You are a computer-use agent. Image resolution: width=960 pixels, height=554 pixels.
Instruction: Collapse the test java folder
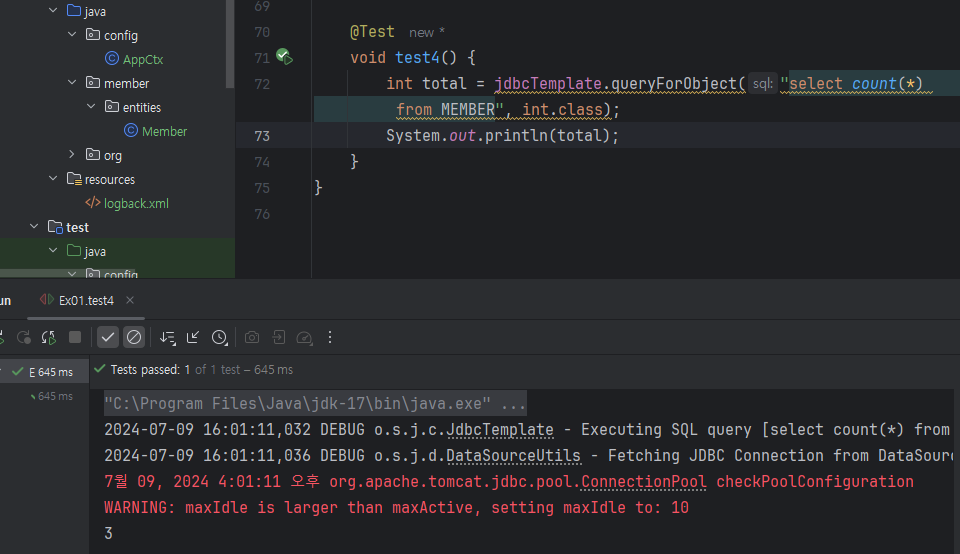53,250
